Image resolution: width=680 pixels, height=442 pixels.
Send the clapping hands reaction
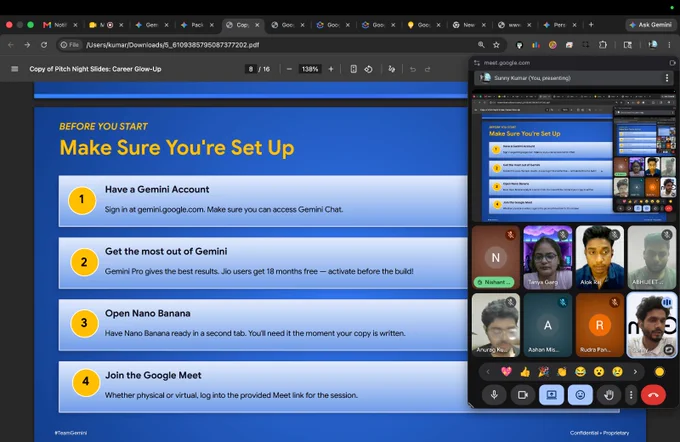[562, 372]
